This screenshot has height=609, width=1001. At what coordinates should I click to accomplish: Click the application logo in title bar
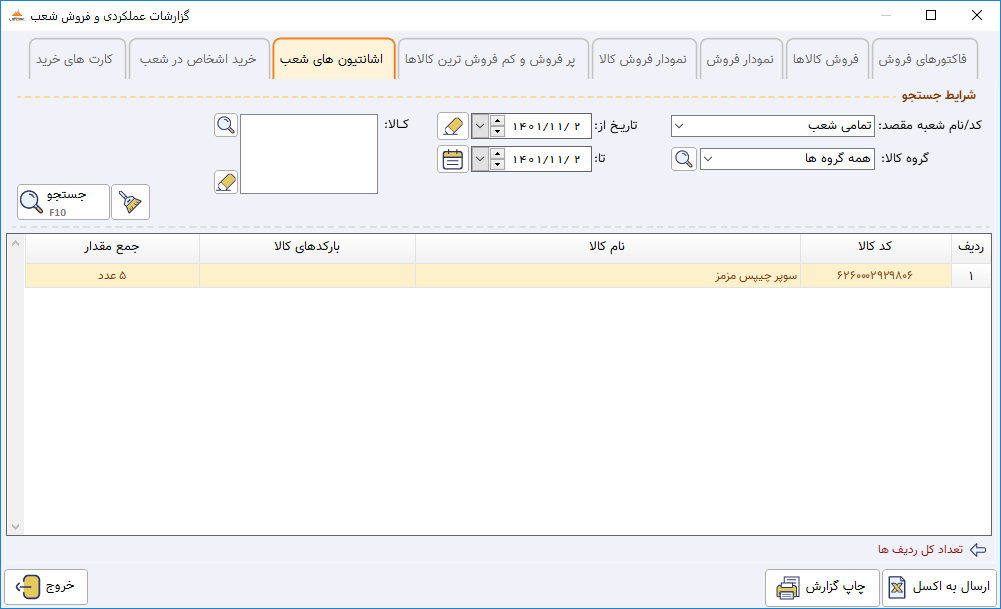pyautogui.click(x=17, y=15)
